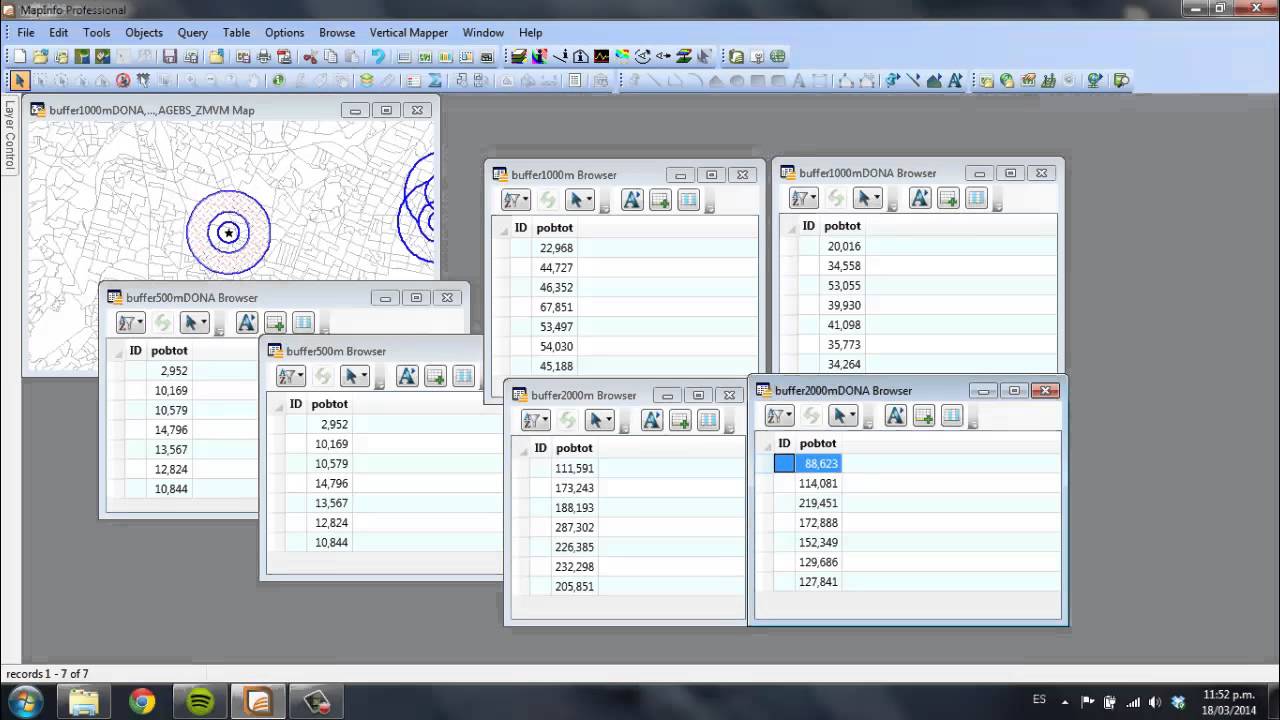1280x720 pixels.
Task: Click the ID column header in the buffer2000m Browser
Action: (x=541, y=448)
